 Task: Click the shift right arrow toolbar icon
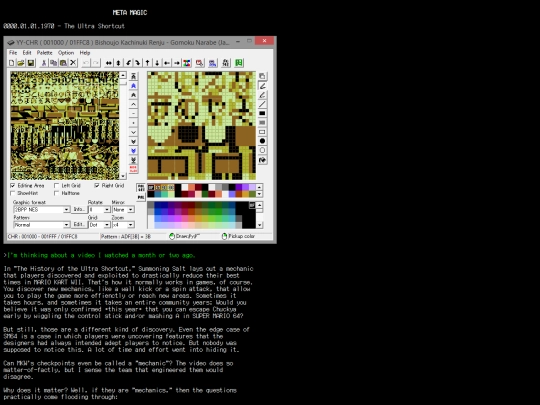[x=177, y=63]
